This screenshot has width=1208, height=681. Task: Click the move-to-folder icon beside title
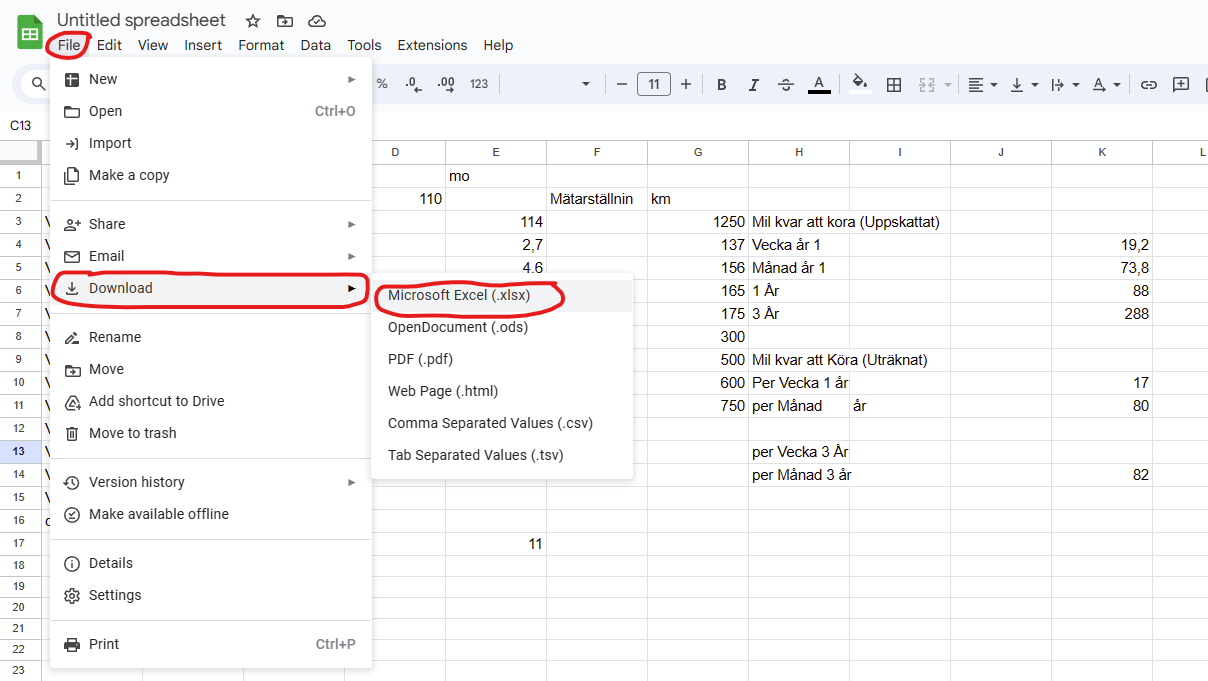tap(285, 21)
